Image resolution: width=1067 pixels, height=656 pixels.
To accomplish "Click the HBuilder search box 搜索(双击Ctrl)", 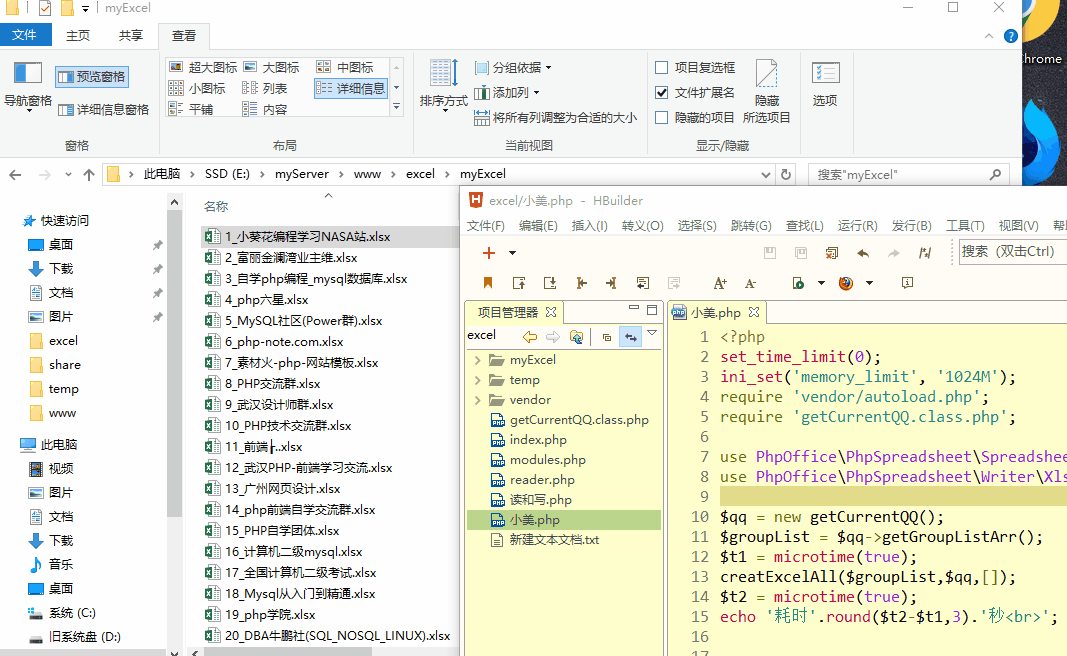I will tap(1013, 252).
